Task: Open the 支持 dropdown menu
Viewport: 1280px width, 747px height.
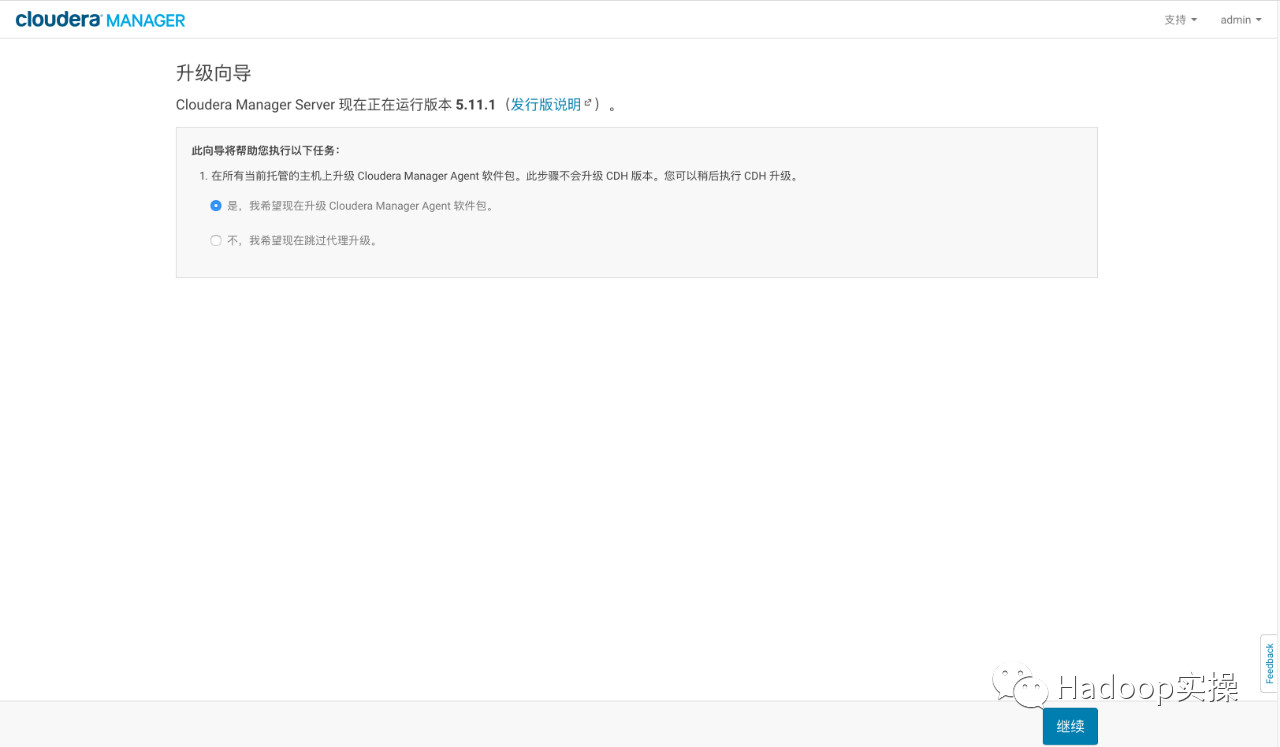Action: click(1180, 20)
